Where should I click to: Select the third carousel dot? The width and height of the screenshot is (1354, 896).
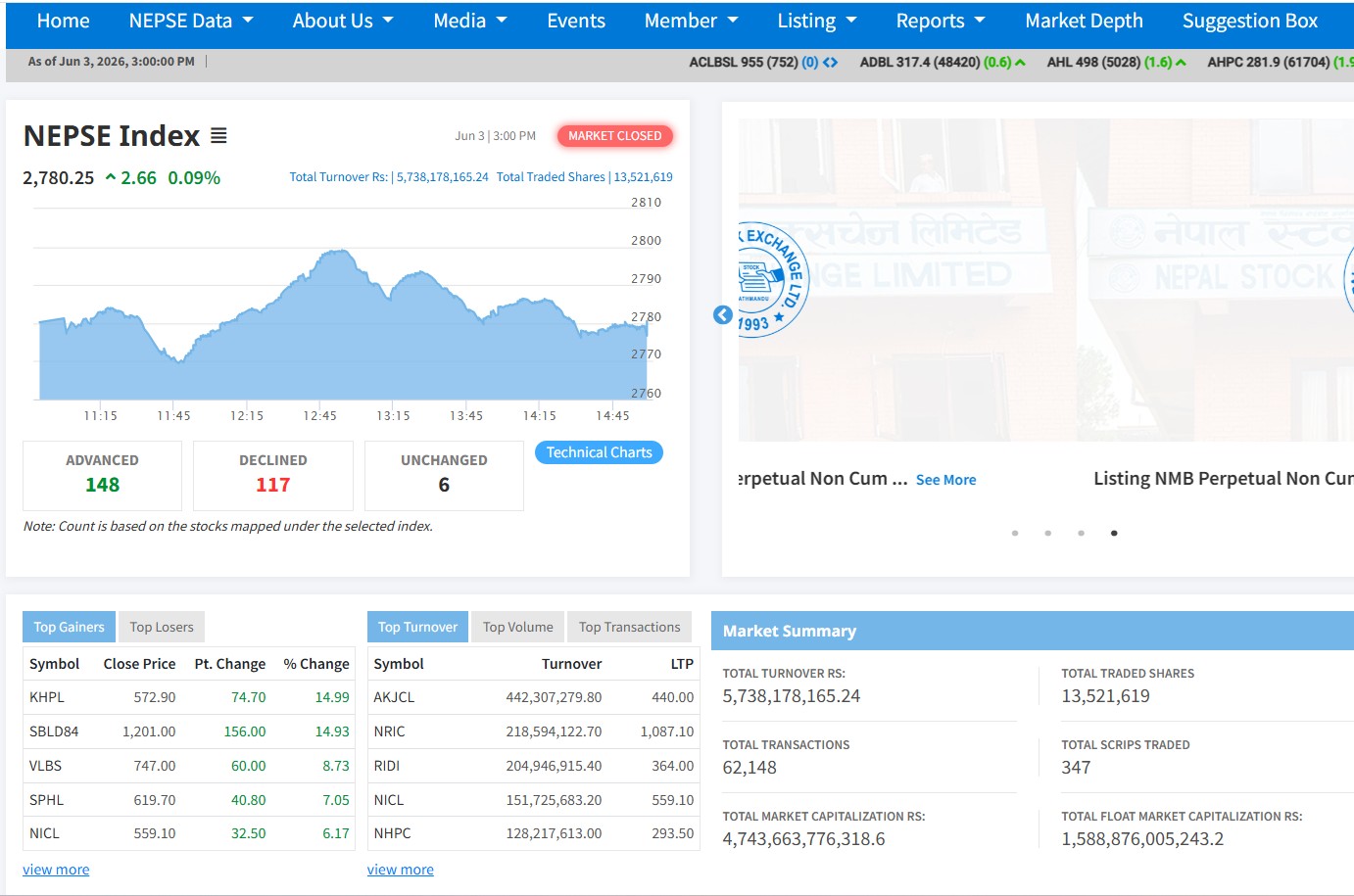click(x=1081, y=533)
